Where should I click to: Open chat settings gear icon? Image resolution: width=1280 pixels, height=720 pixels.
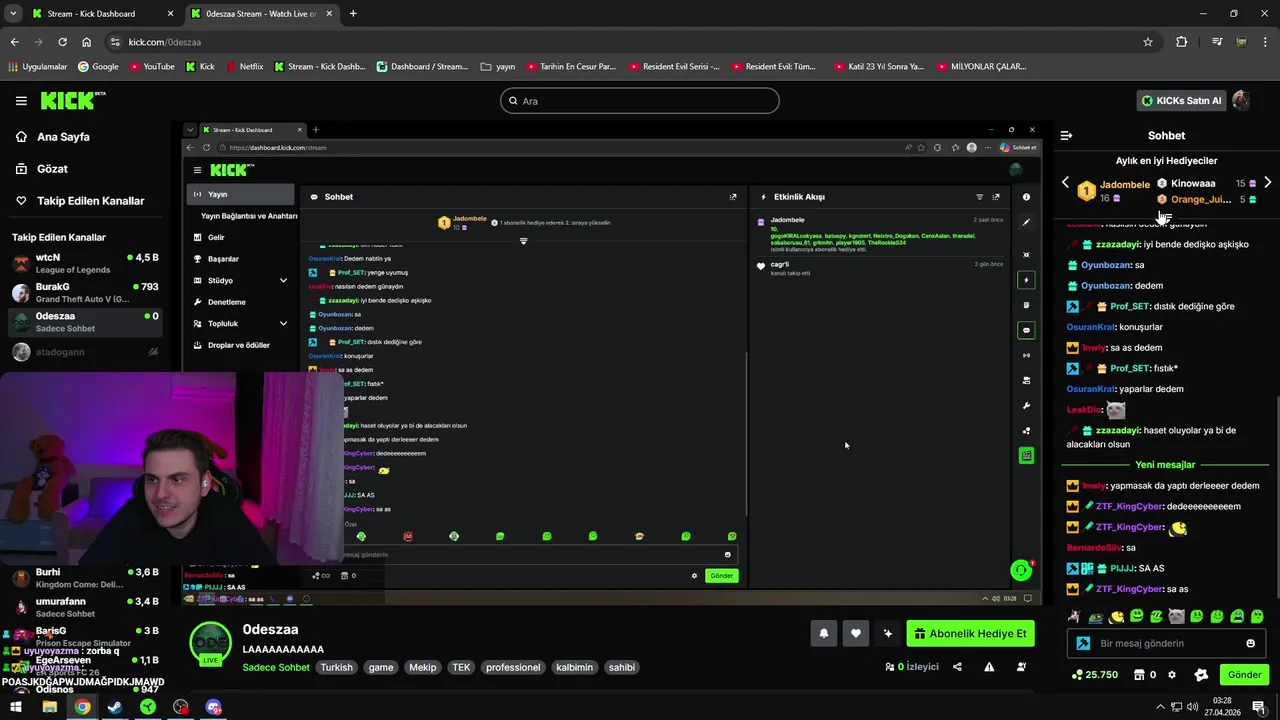[x=1172, y=675]
